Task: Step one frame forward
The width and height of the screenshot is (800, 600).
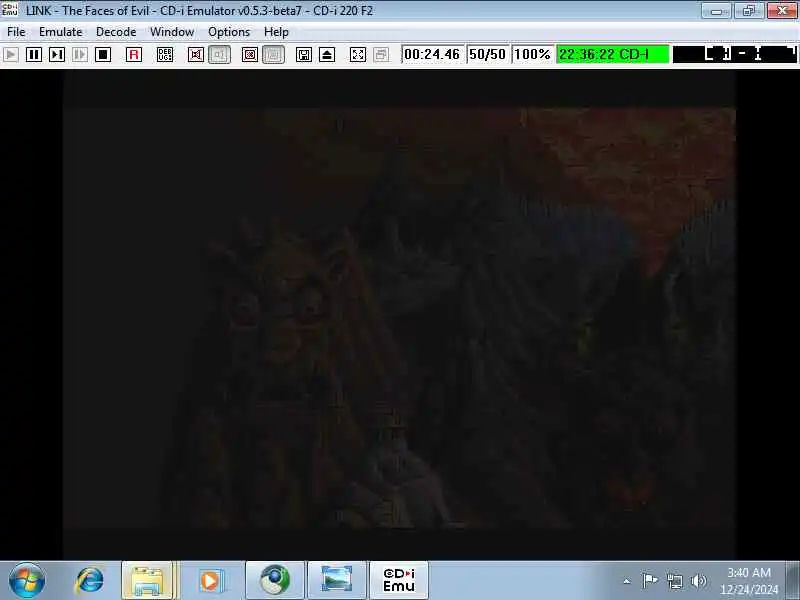Action: coord(57,55)
